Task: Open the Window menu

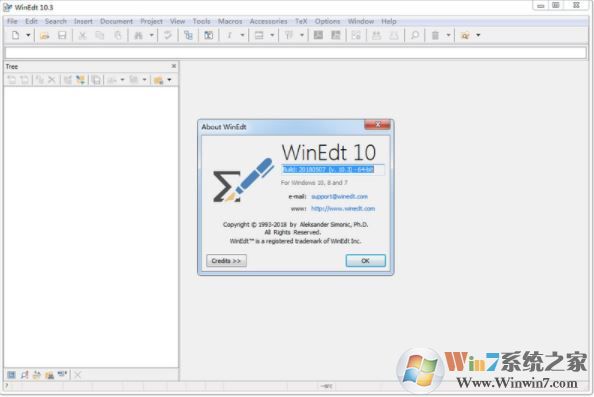Action: pyautogui.click(x=361, y=21)
